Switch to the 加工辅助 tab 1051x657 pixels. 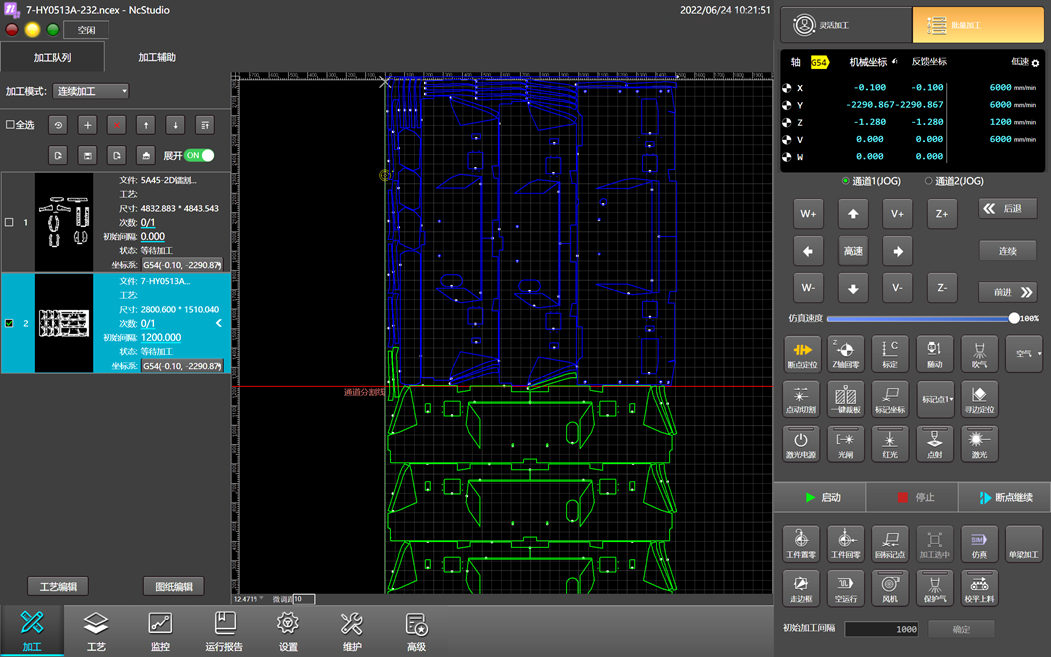click(157, 57)
